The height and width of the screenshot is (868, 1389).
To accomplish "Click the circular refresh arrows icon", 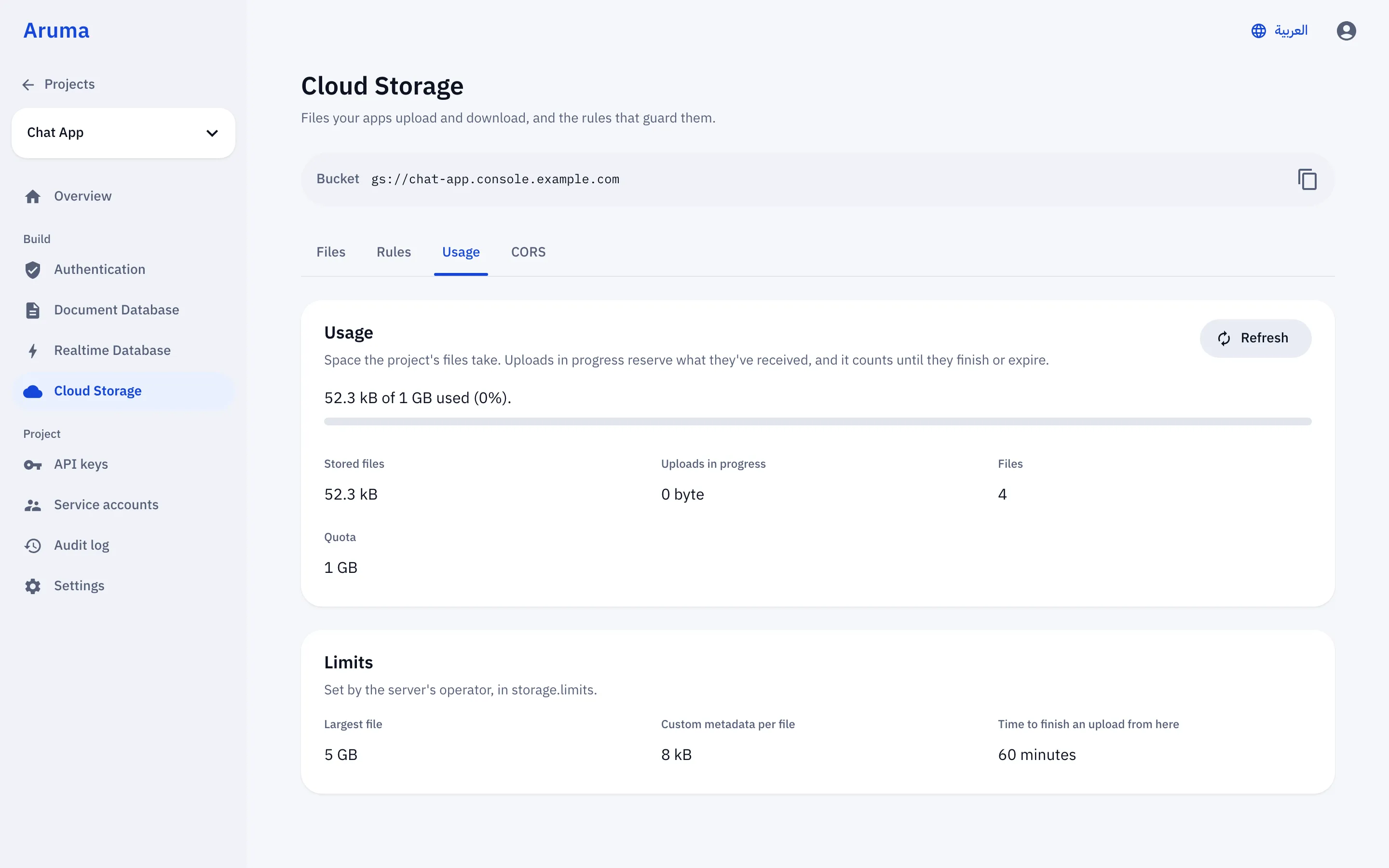I will [x=1224, y=339].
